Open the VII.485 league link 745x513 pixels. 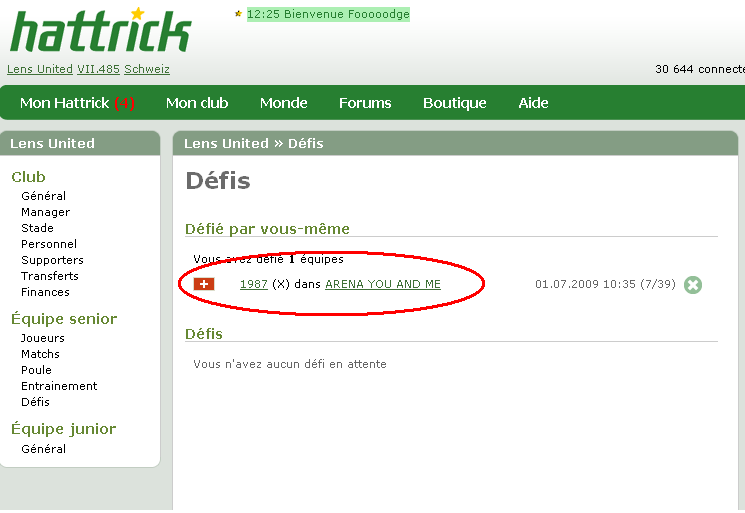pos(99,69)
